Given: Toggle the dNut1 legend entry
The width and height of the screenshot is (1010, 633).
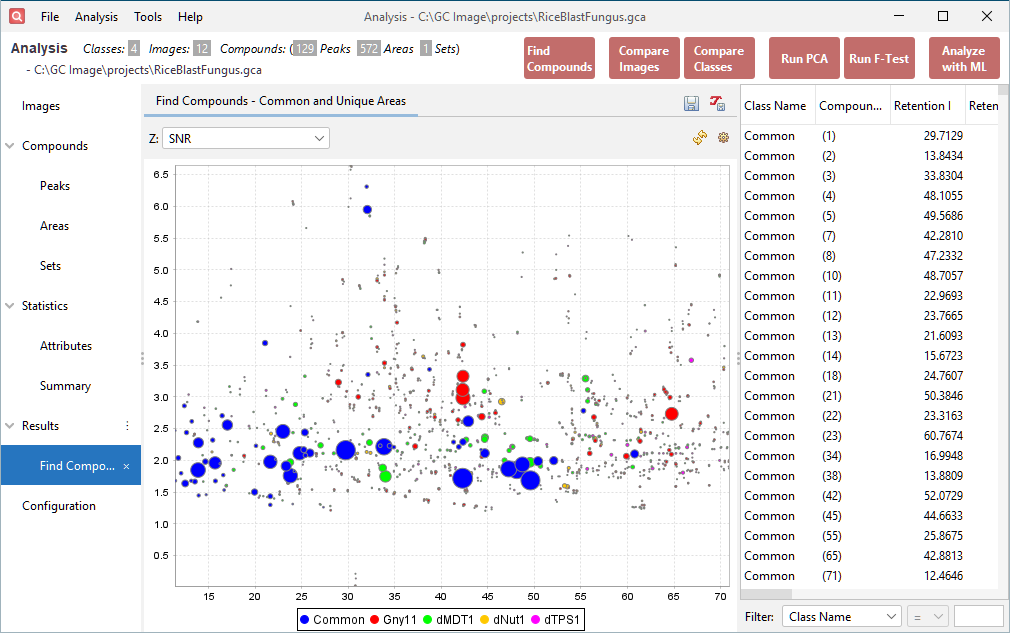Looking at the screenshot, I should coord(505,619).
